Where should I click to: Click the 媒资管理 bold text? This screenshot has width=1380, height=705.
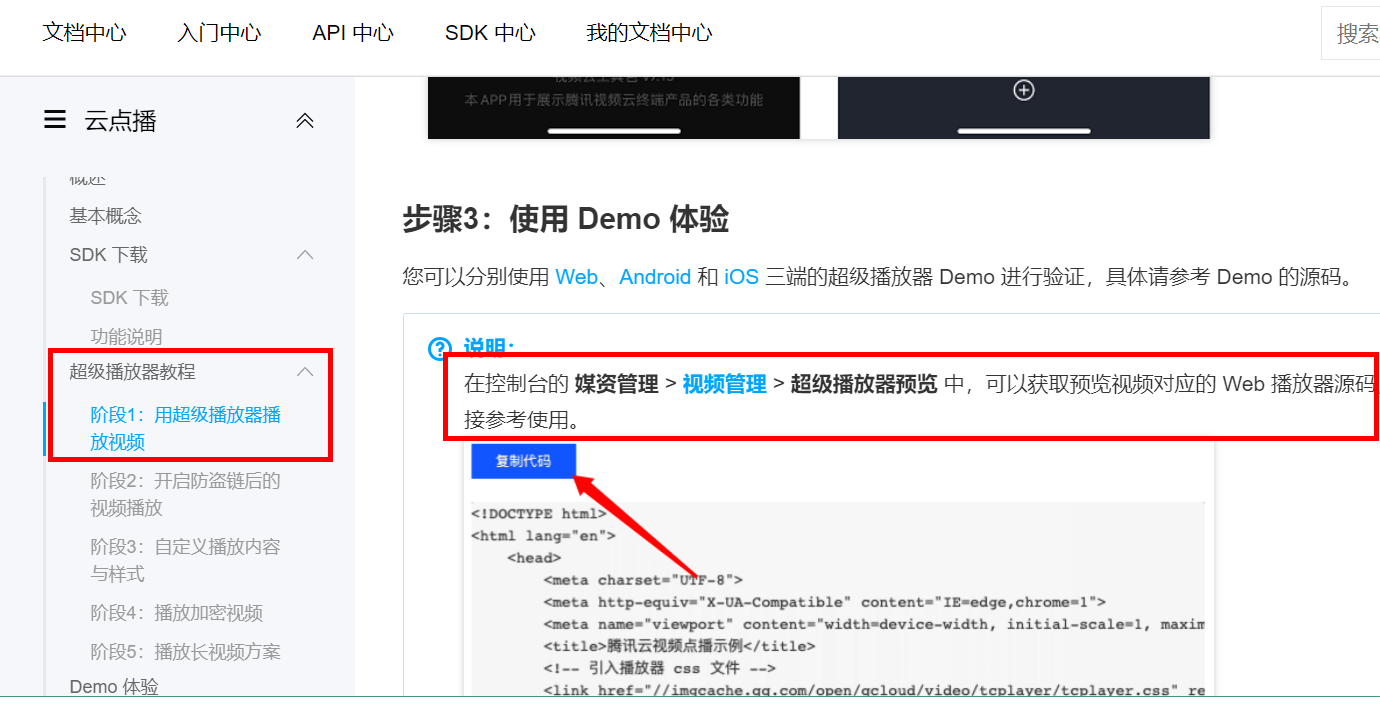[x=617, y=384]
